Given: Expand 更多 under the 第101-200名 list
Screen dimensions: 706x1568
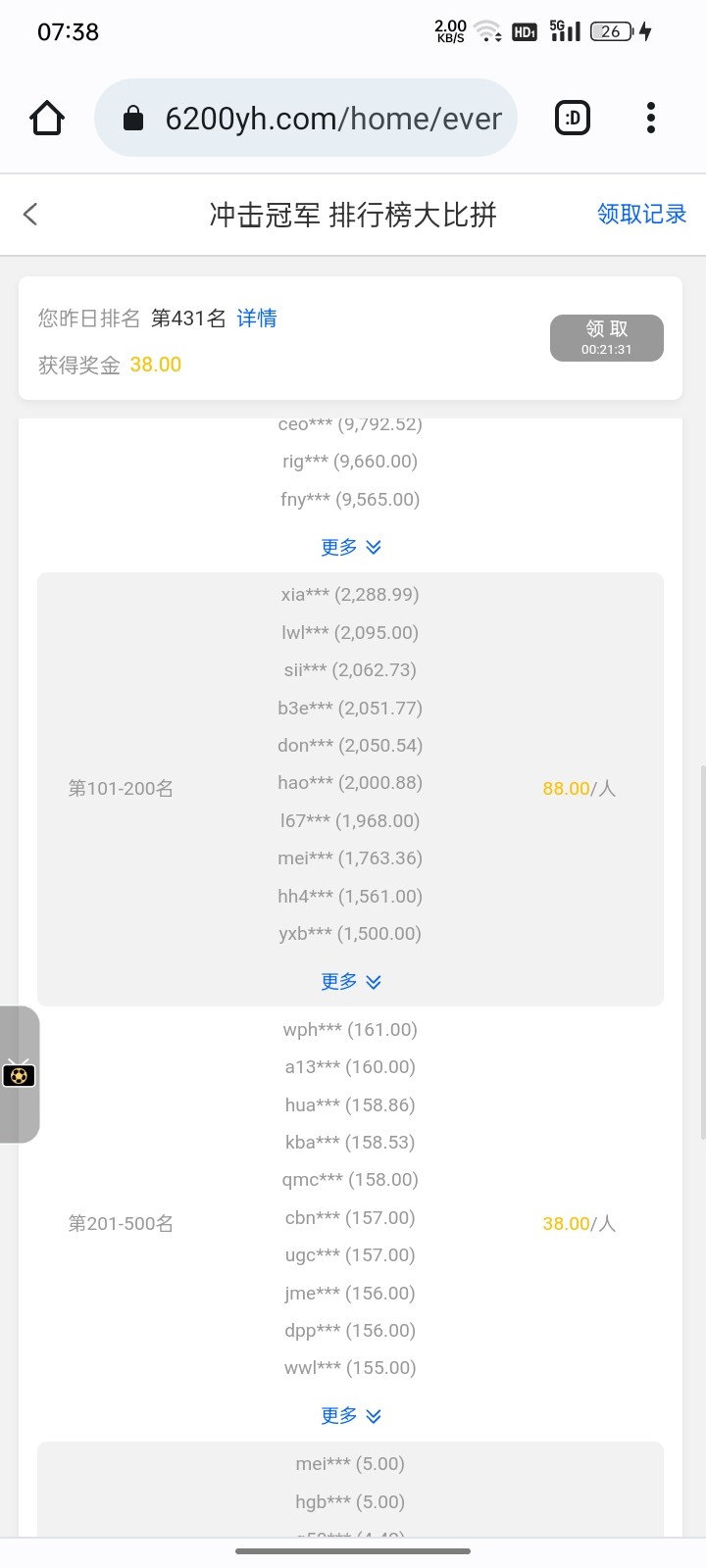Looking at the screenshot, I should 351,981.
